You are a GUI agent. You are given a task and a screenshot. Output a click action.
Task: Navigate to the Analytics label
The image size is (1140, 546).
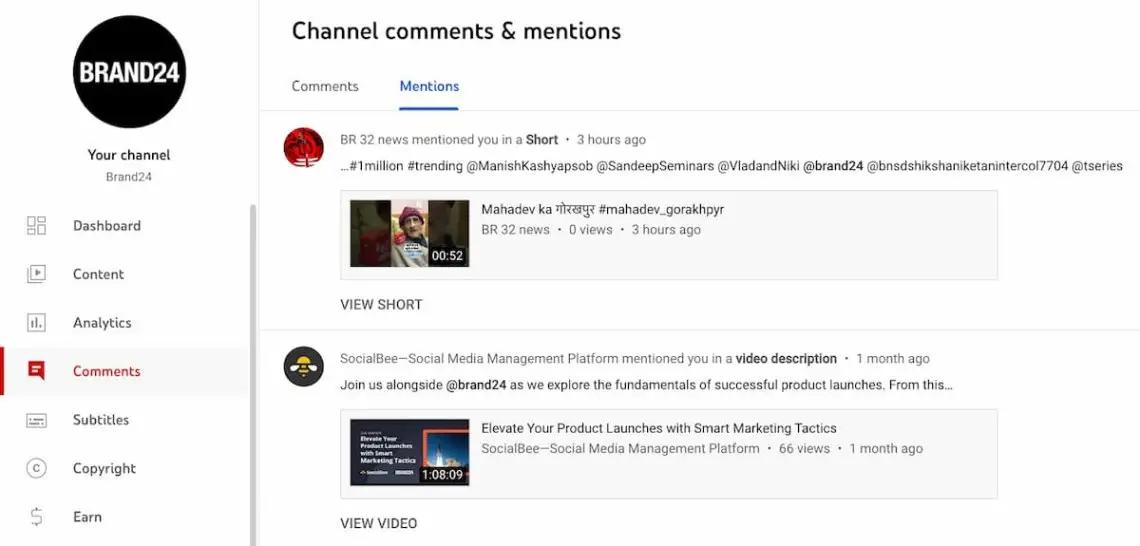tap(102, 323)
